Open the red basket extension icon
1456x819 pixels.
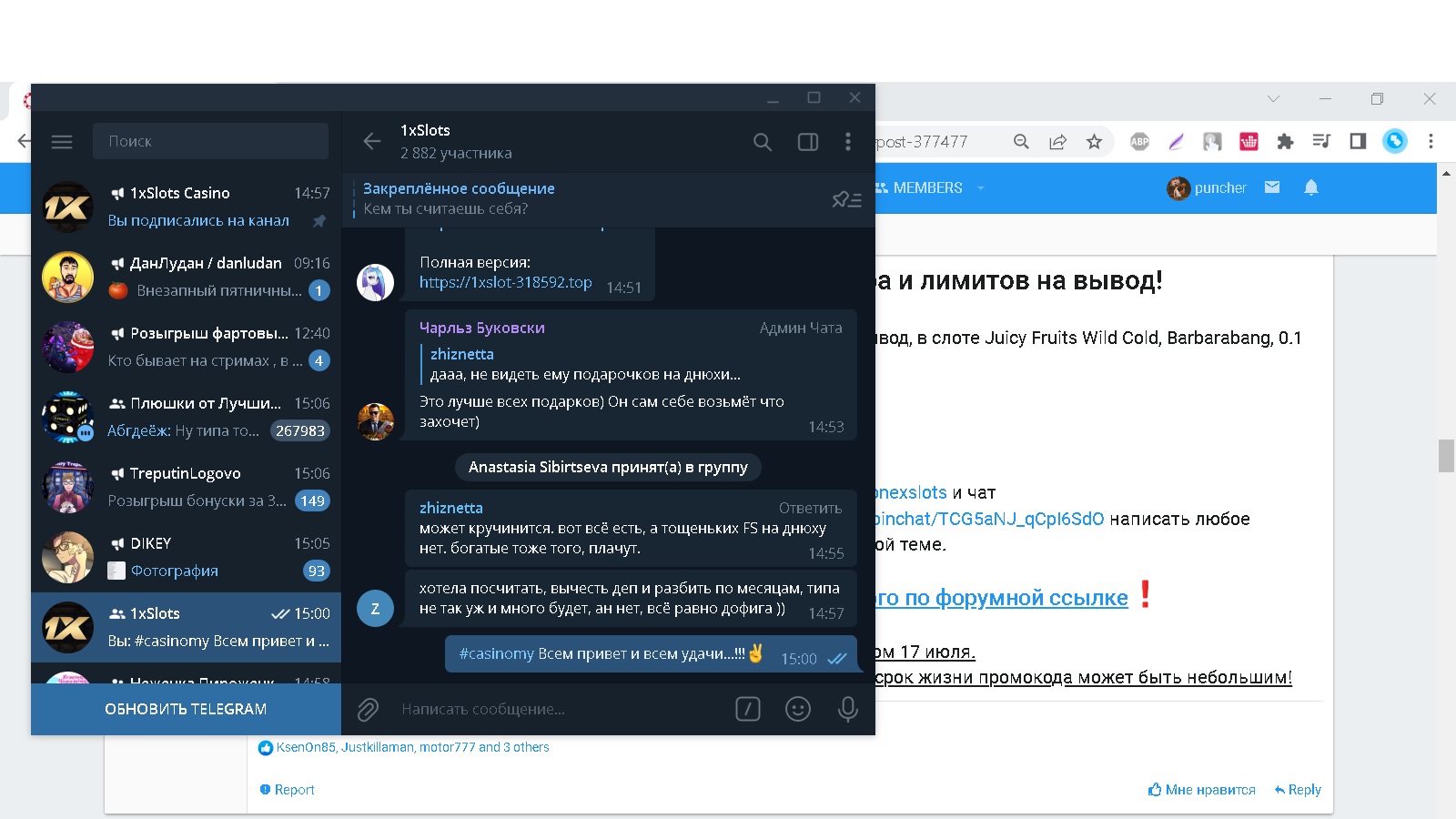[1249, 141]
